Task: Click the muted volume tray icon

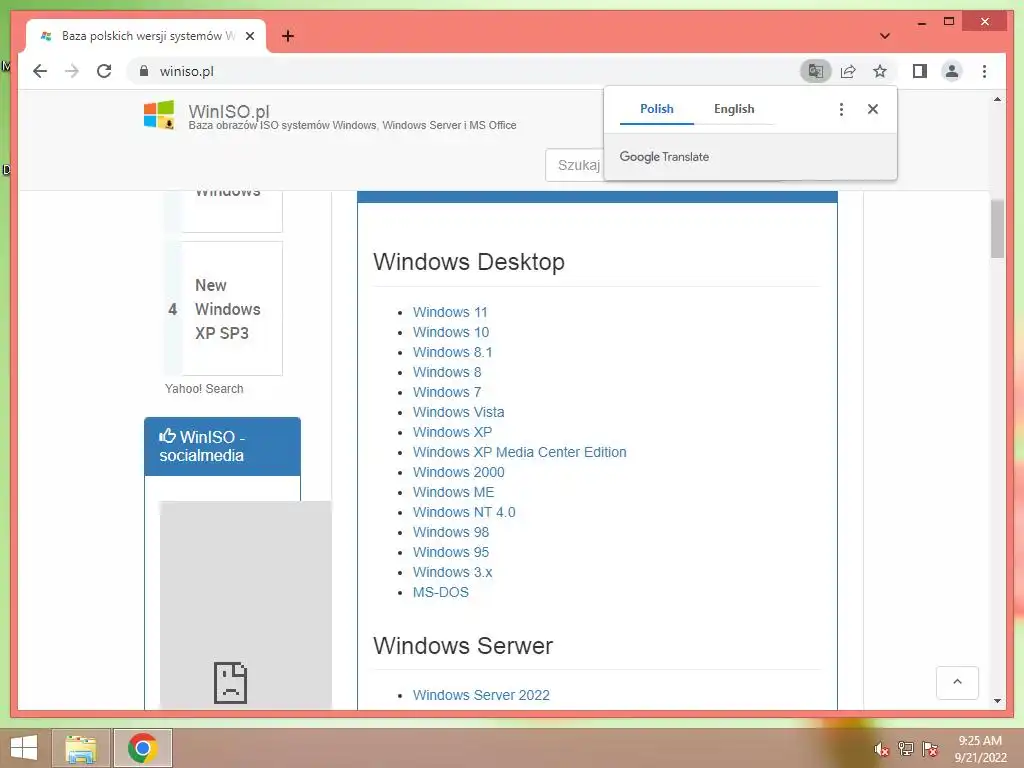Action: 881,749
